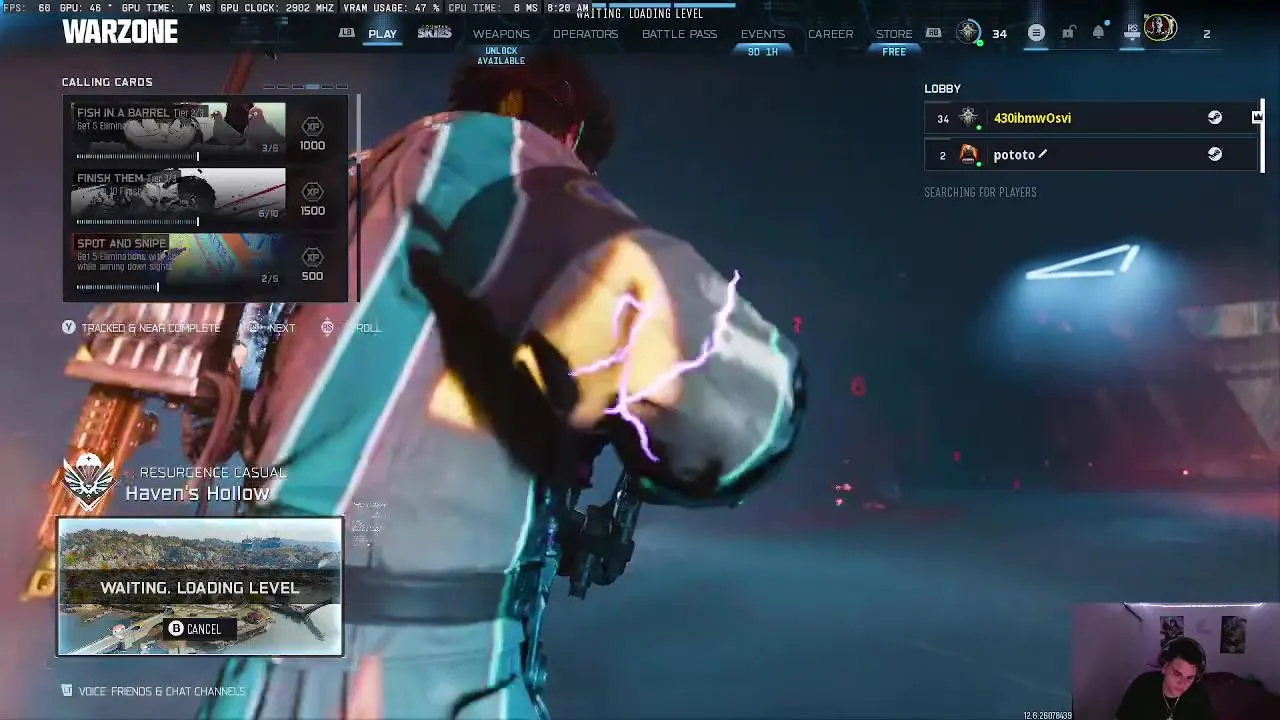Click Fish in a Barrel progress bar
Image resolution: width=1280 pixels, height=720 pixels.
[x=138, y=156]
